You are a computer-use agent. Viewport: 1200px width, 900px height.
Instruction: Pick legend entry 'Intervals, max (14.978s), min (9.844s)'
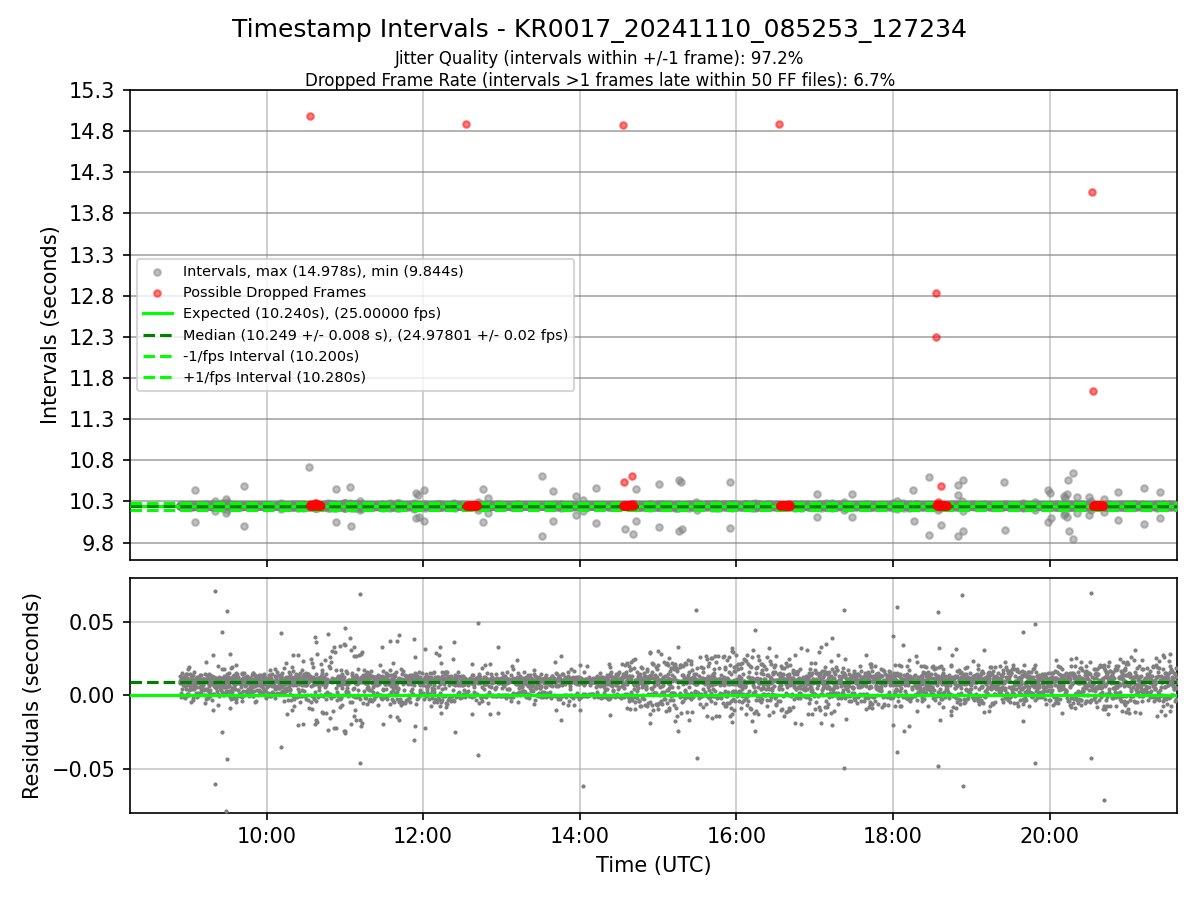pyautogui.click(x=323, y=271)
